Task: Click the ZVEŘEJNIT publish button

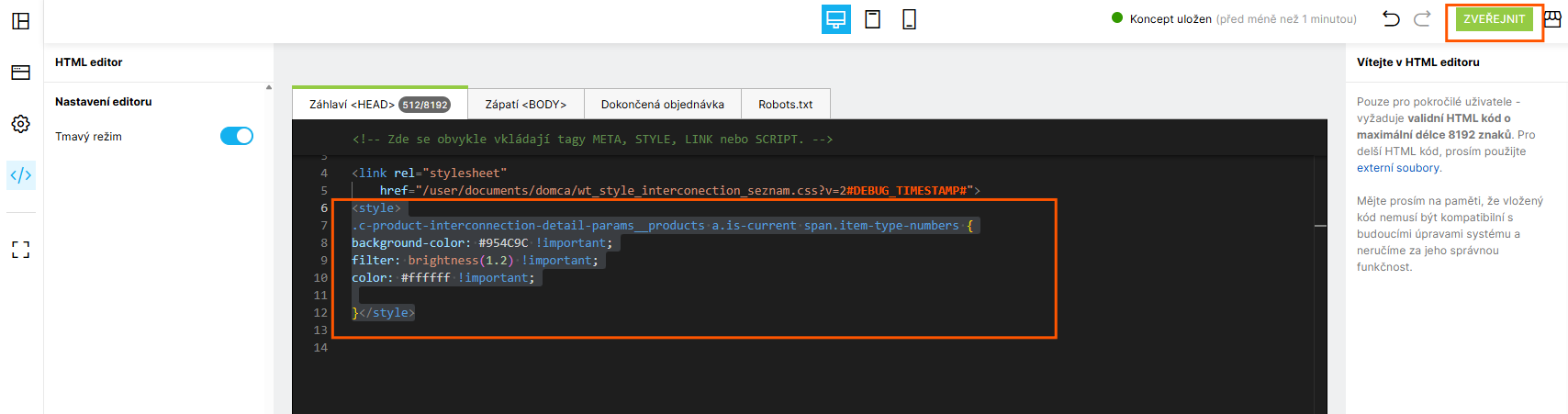Action: pyautogui.click(x=1495, y=19)
